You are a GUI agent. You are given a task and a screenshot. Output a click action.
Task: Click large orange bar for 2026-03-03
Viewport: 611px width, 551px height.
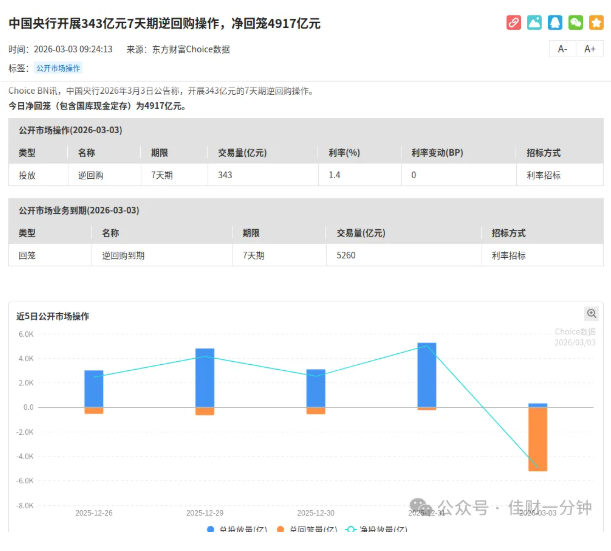(538, 439)
